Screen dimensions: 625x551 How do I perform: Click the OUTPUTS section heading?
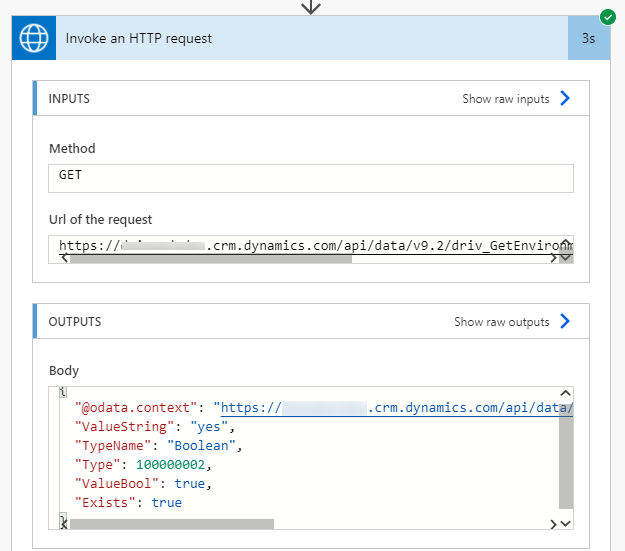pyautogui.click(x=75, y=322)
